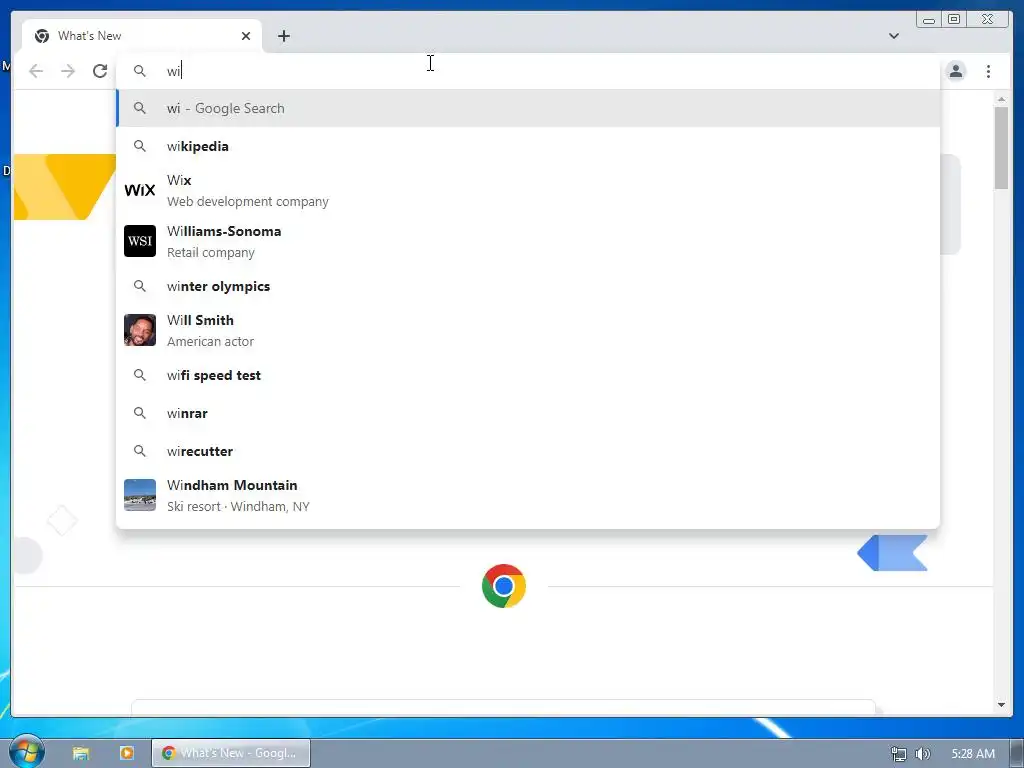This screenshot has height=768, width=1024.
Task: Click the Windham Mountain photo thumbnail
Action: [140, 495]
